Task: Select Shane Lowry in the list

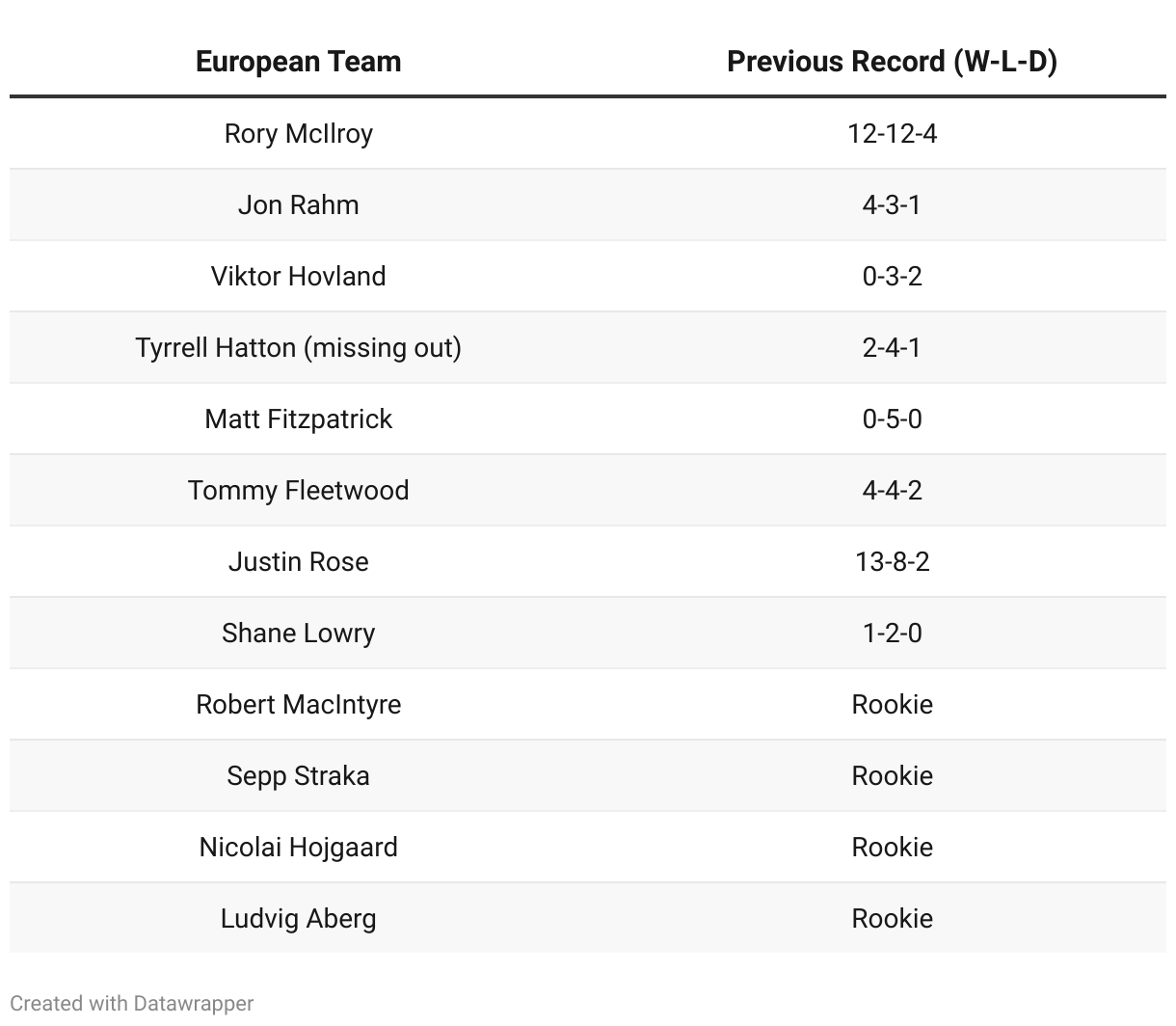Action: click(298, 633)
